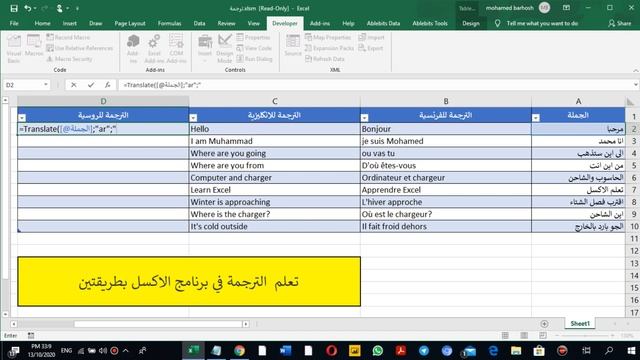Collapse the ribbon arrow
The image size is (640, 360).
(x=636, y=70)
